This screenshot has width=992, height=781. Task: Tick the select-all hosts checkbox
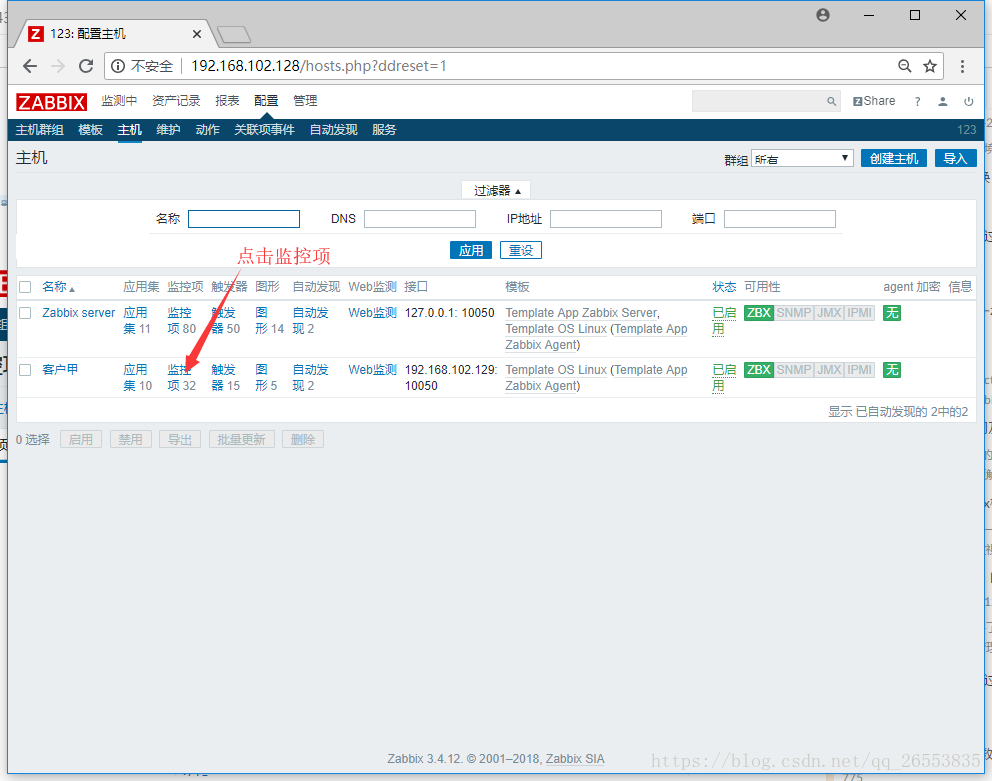(x=25, y=287)
